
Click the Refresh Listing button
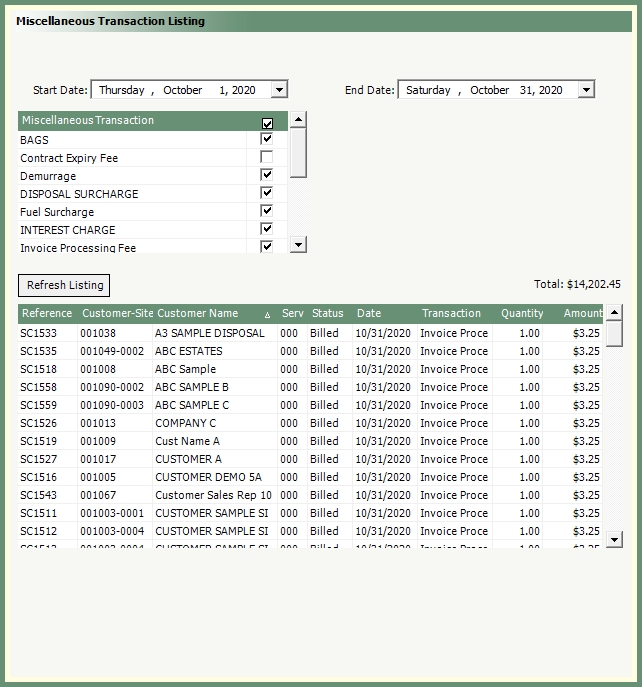coord(64,285)
